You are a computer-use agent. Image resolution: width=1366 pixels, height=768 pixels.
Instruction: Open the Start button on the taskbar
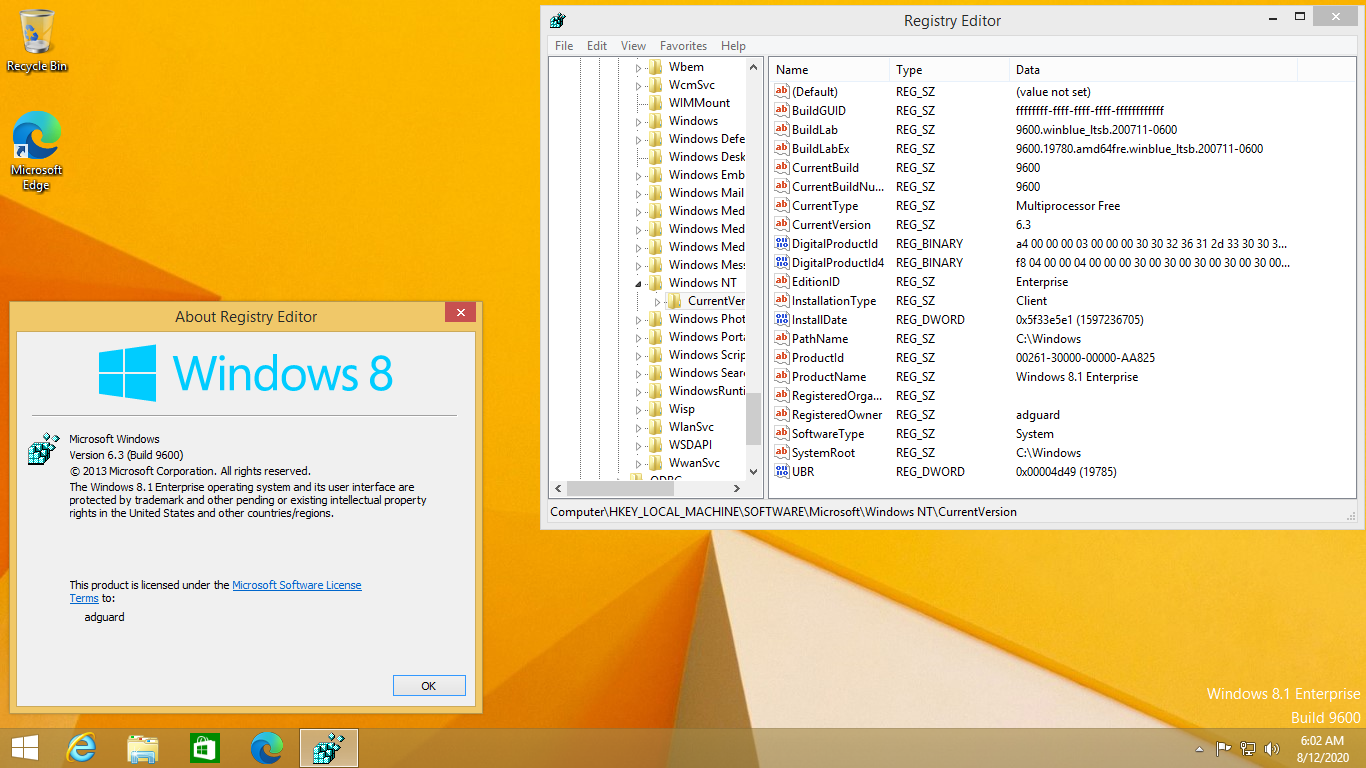point(25,748)
